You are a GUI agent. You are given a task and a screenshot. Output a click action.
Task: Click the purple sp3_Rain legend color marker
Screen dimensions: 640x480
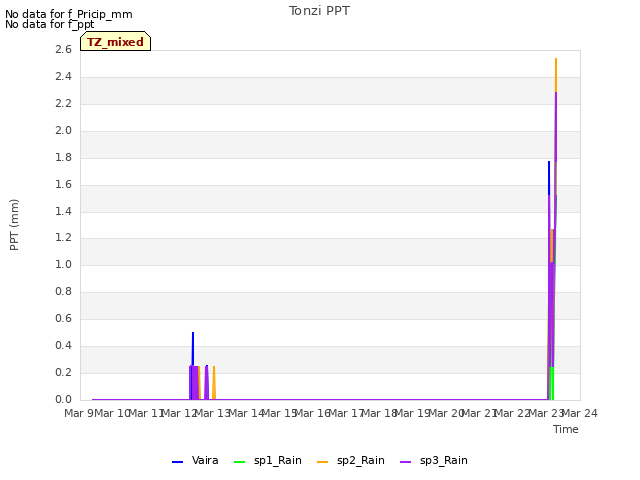(405, 462)
